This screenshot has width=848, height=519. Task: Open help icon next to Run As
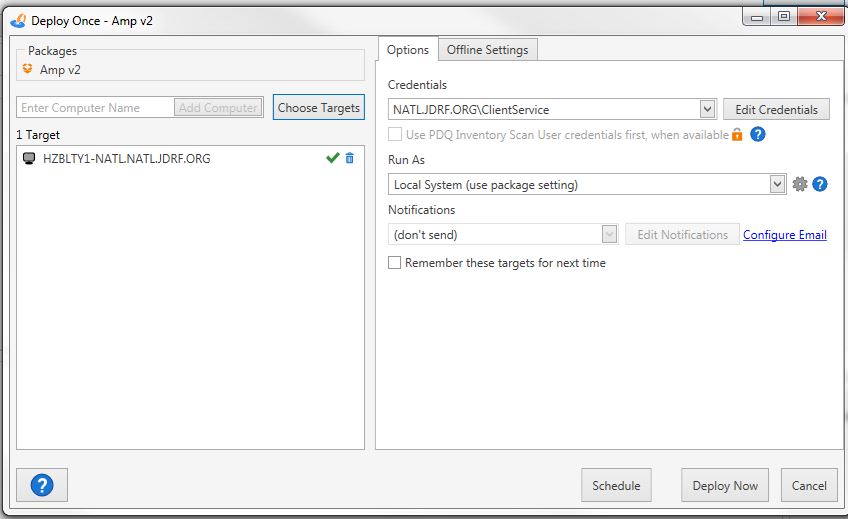(819, 184)
